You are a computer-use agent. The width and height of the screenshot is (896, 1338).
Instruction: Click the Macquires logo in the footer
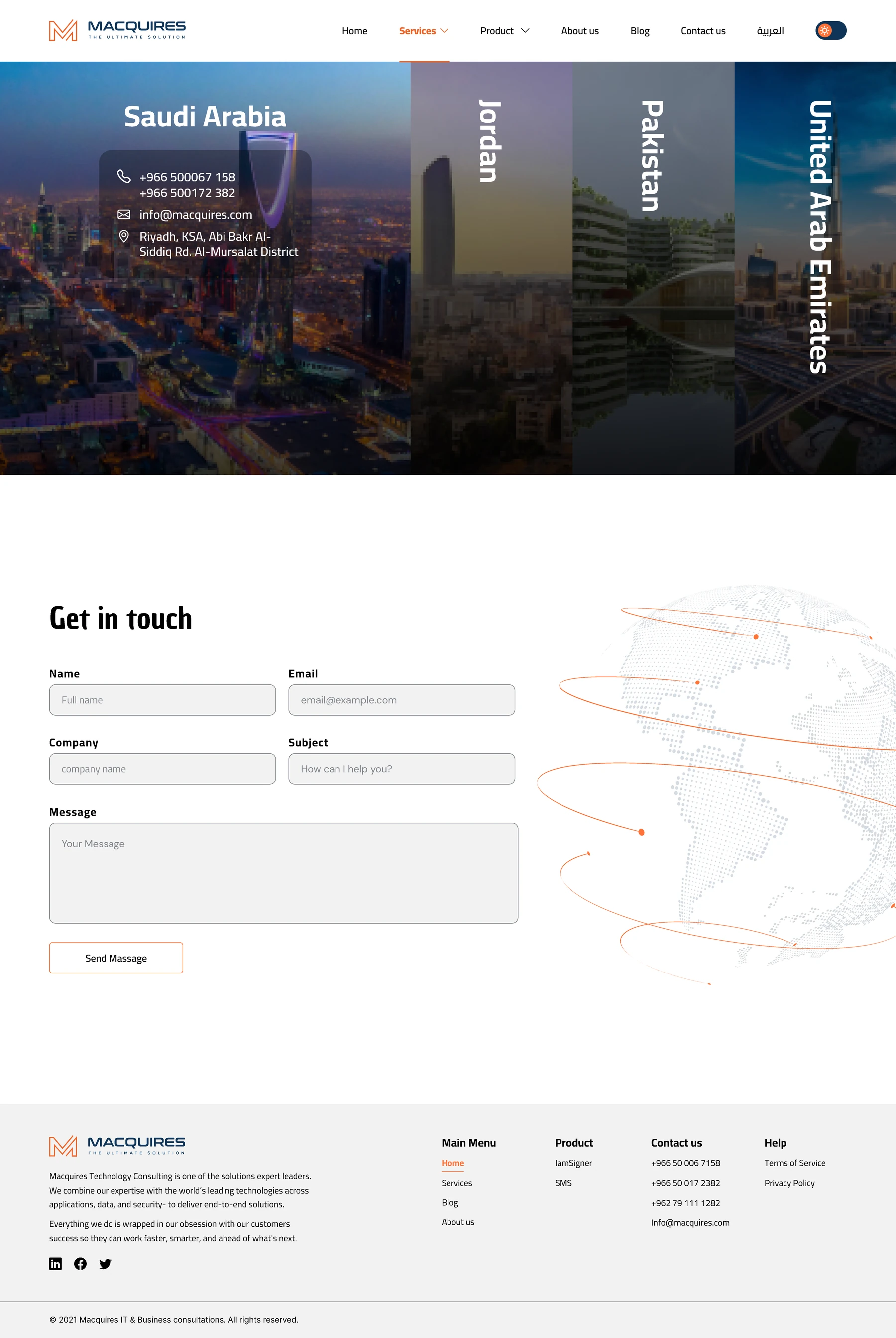pos(117,1146)
